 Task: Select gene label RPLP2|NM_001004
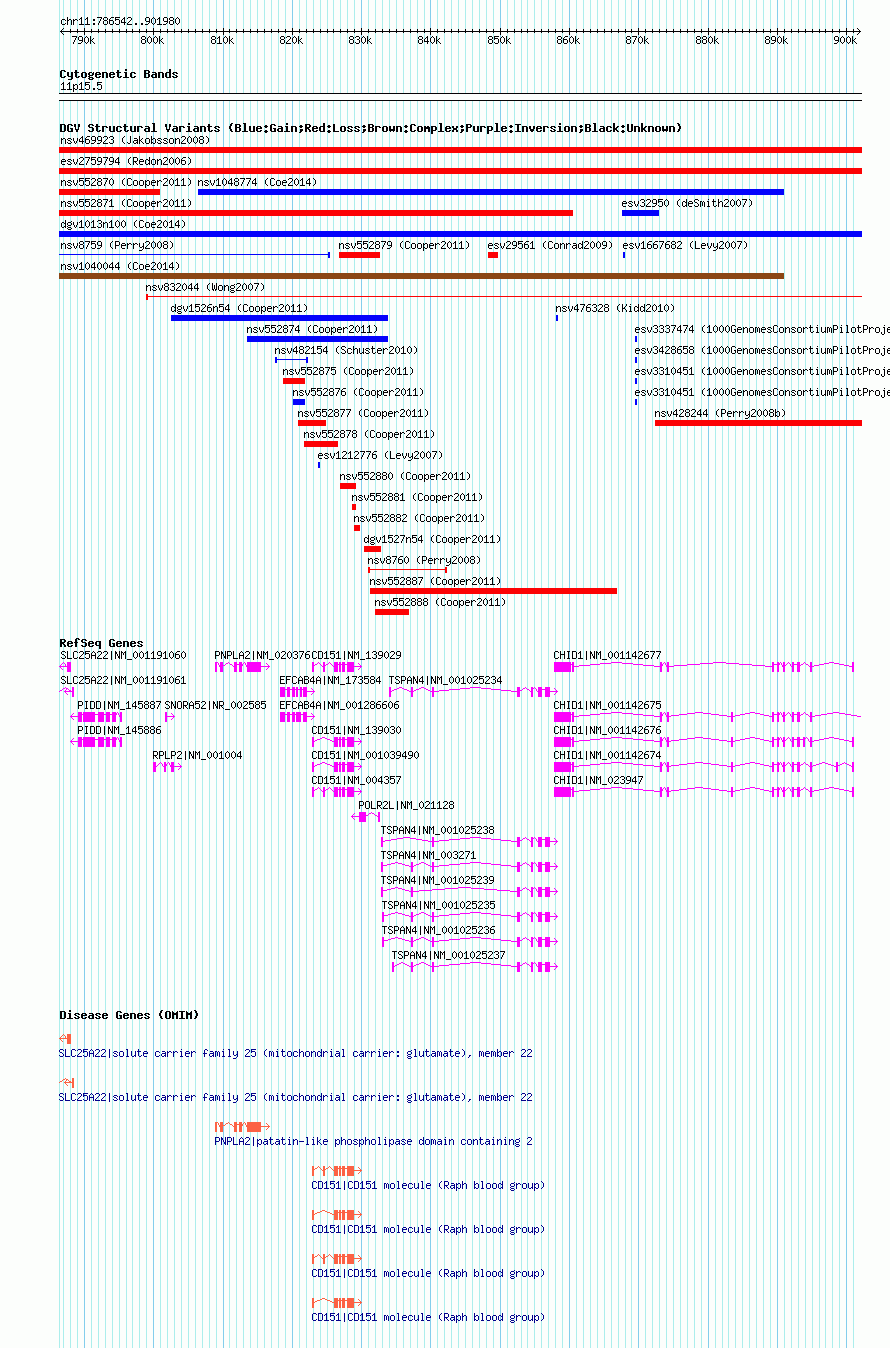[197, 755]
